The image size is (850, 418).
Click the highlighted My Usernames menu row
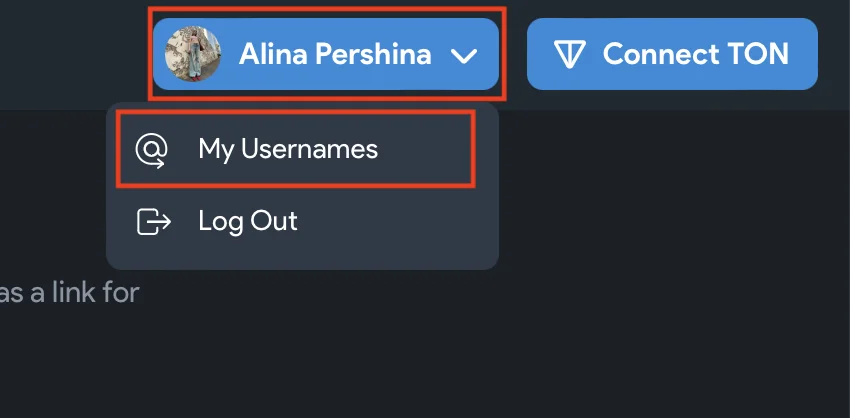(296, 150)
